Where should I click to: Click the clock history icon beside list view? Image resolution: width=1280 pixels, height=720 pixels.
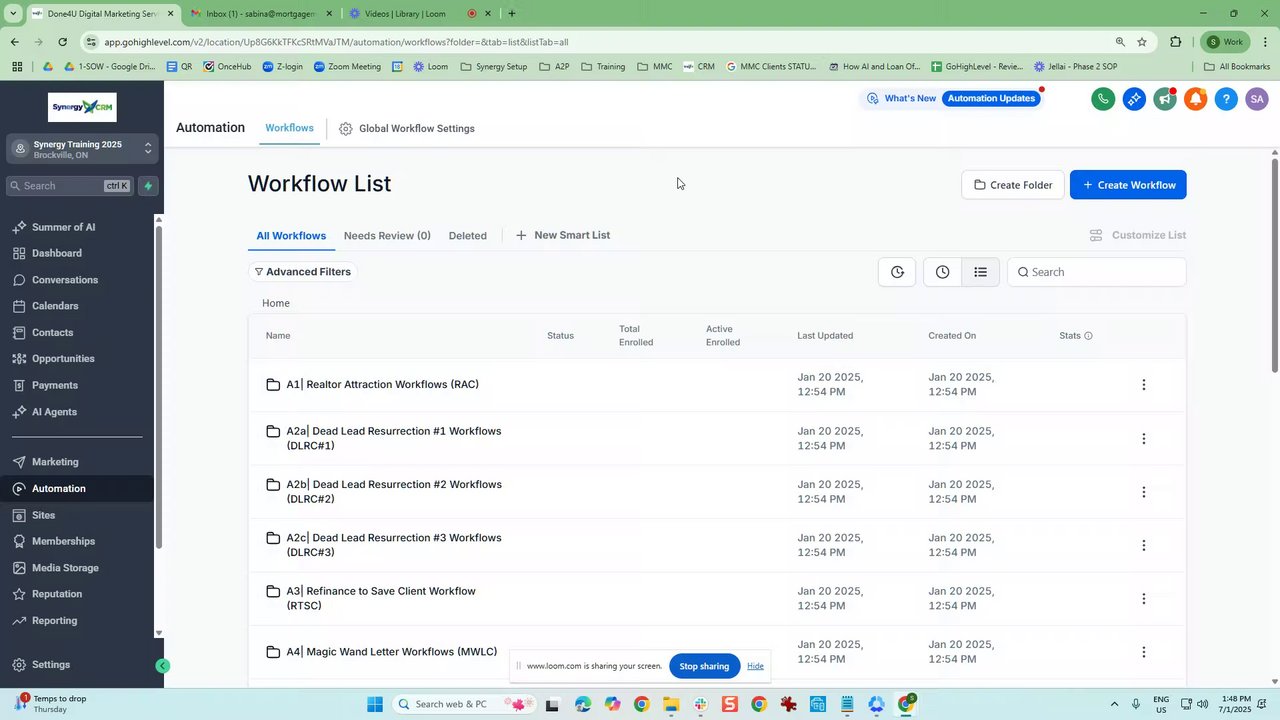pyautogui.click(x=942, y=272)
